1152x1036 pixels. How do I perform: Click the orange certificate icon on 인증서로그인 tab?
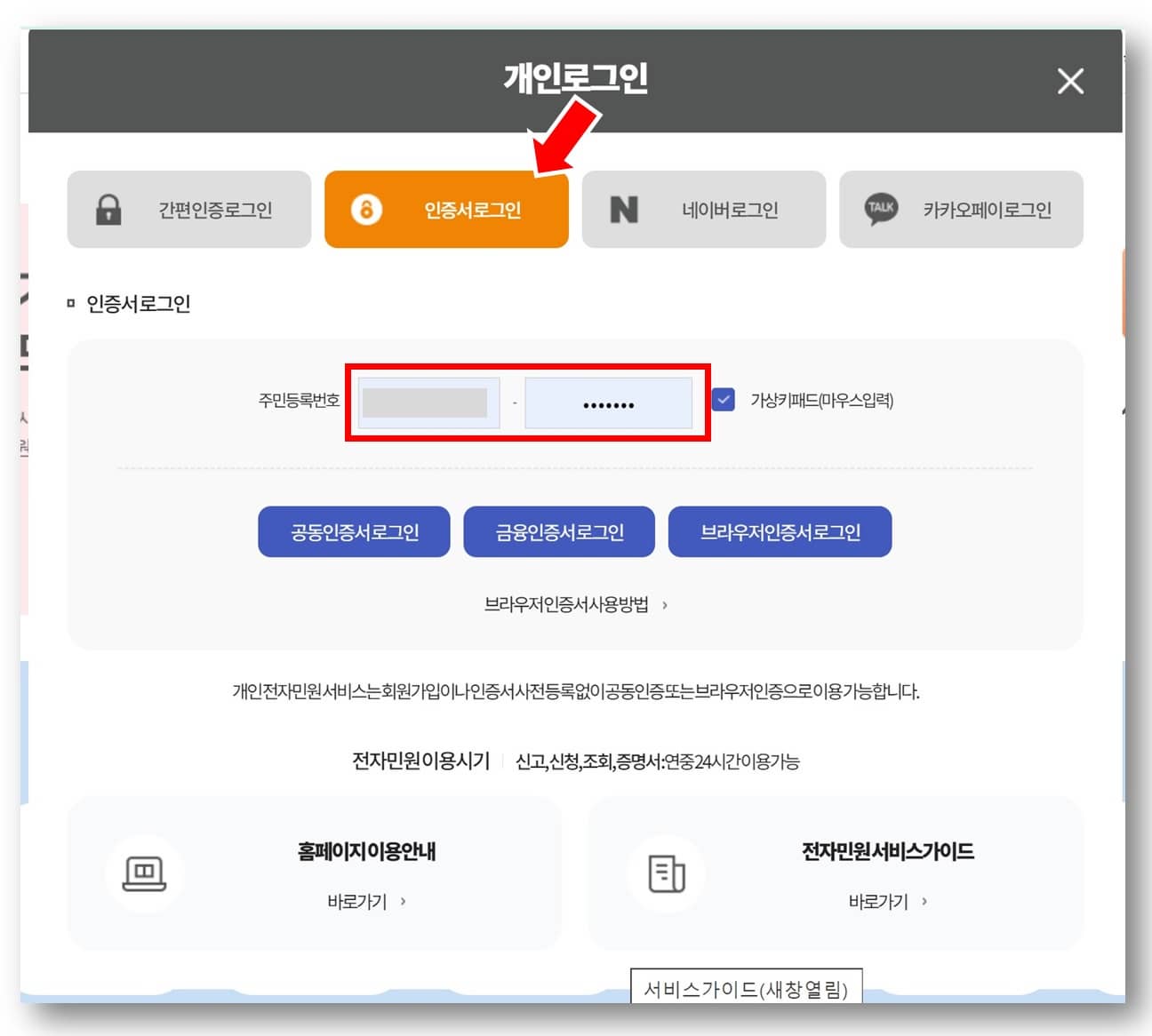pos(364,210)
